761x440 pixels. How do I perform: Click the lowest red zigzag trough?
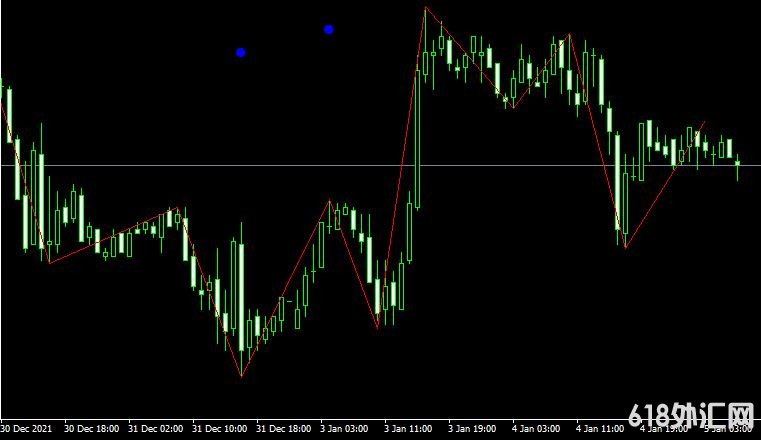(x=241, y=376)
